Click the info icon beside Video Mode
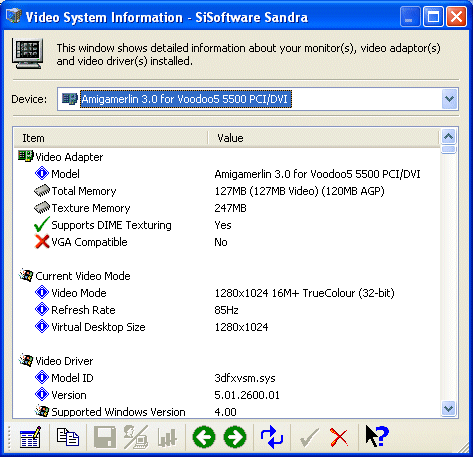This screenshot has height=457, width=473. point(42,293)
